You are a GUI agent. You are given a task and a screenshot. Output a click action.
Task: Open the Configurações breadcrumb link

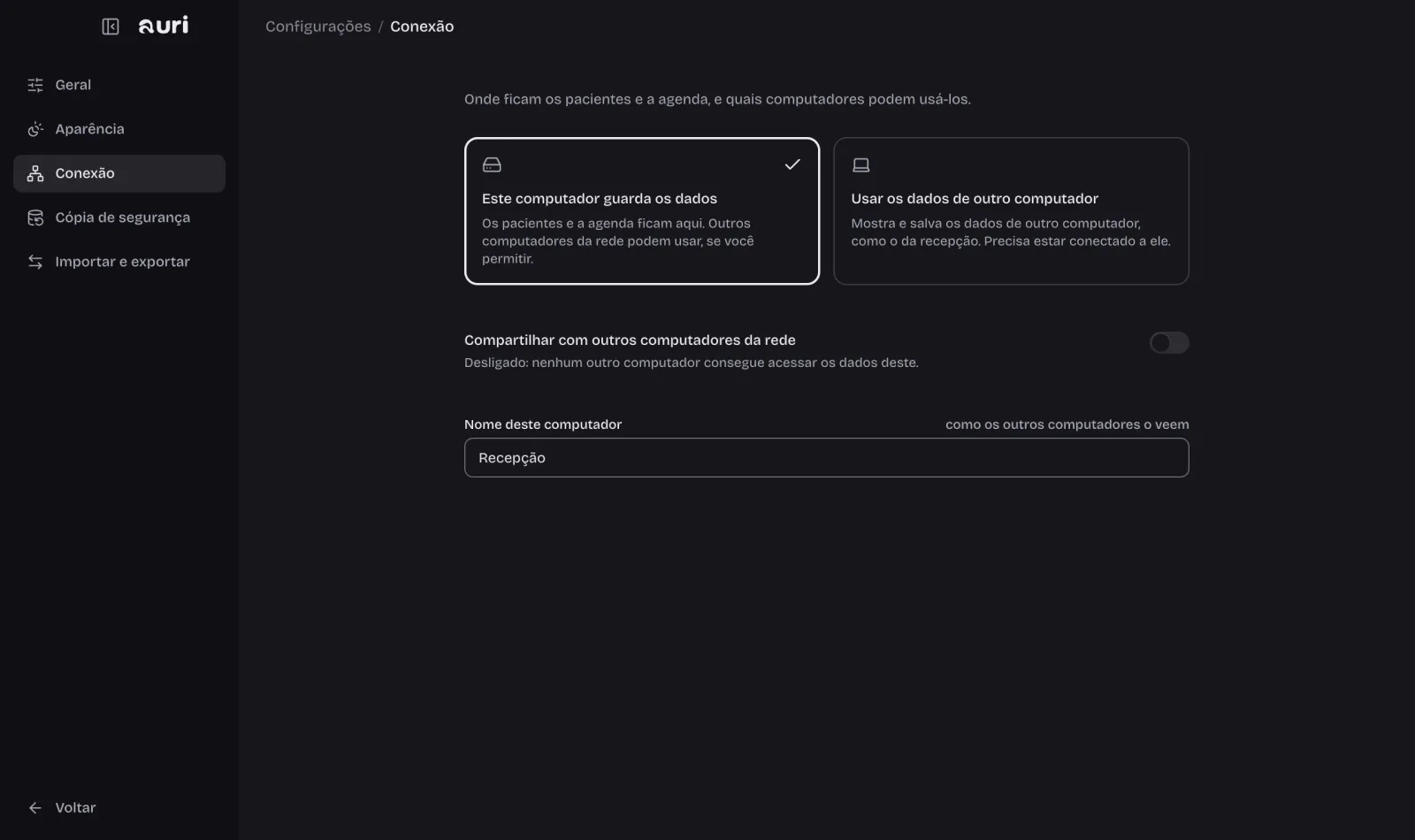[x=318, y=27]
